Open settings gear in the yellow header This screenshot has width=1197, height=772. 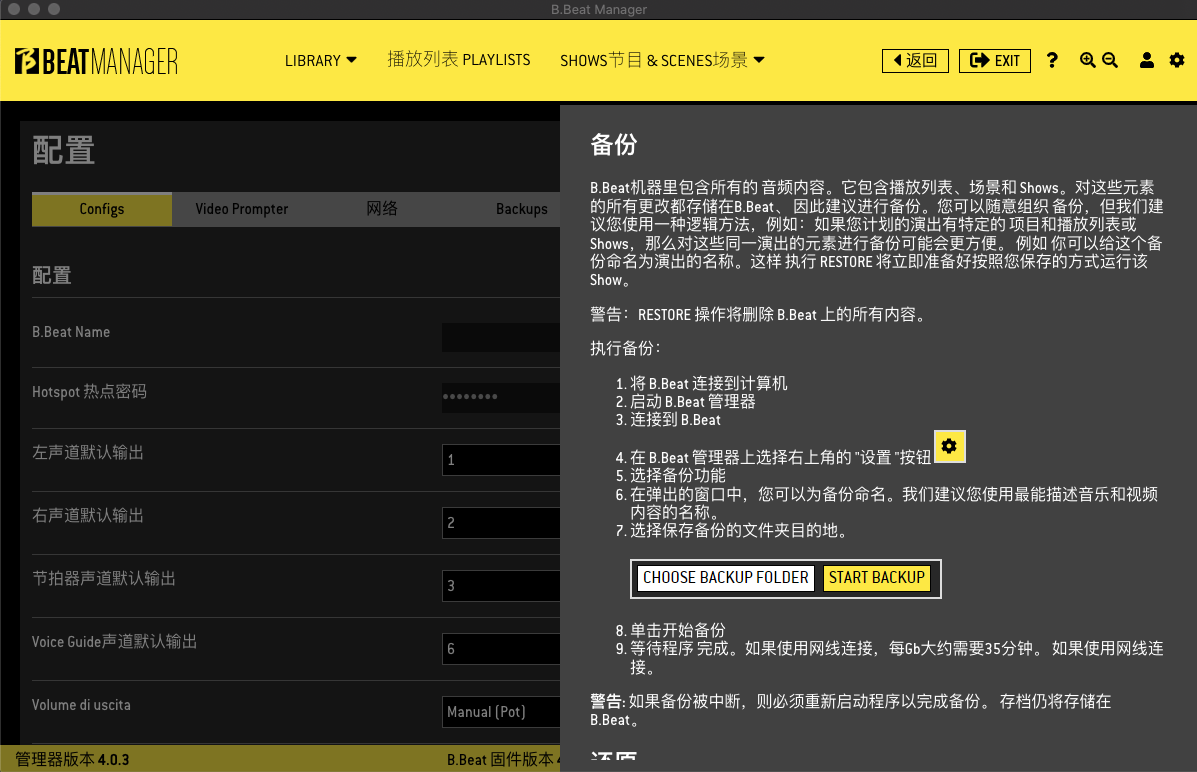pos(1177,60)
